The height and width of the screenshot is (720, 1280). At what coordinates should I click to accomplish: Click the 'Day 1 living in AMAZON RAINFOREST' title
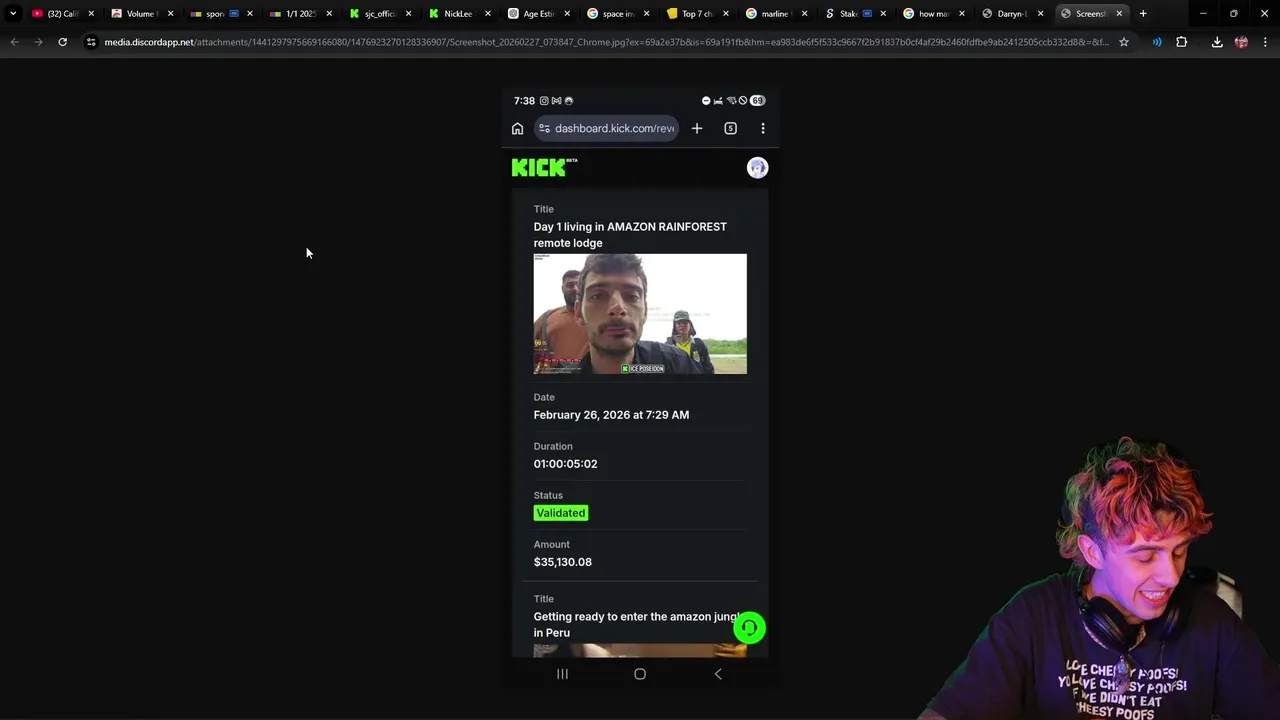[x=630, y=235]
